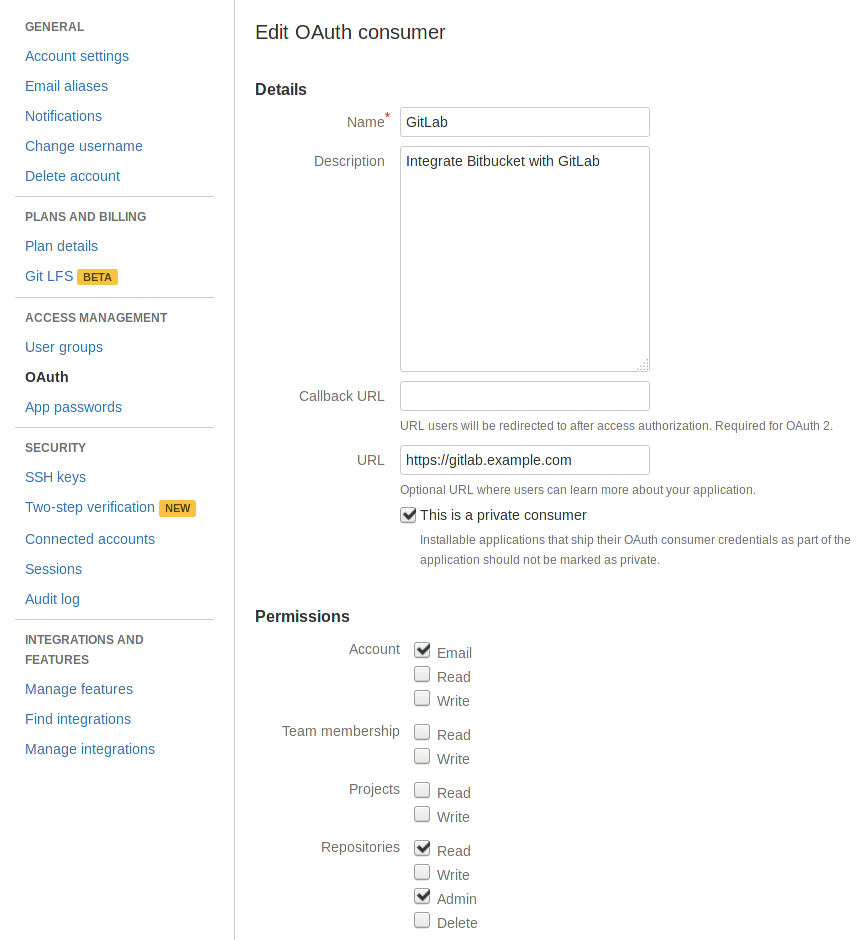View Plan details under Plans and Billing
Viewport: 864px width, 940px height.
pos(61,246)
